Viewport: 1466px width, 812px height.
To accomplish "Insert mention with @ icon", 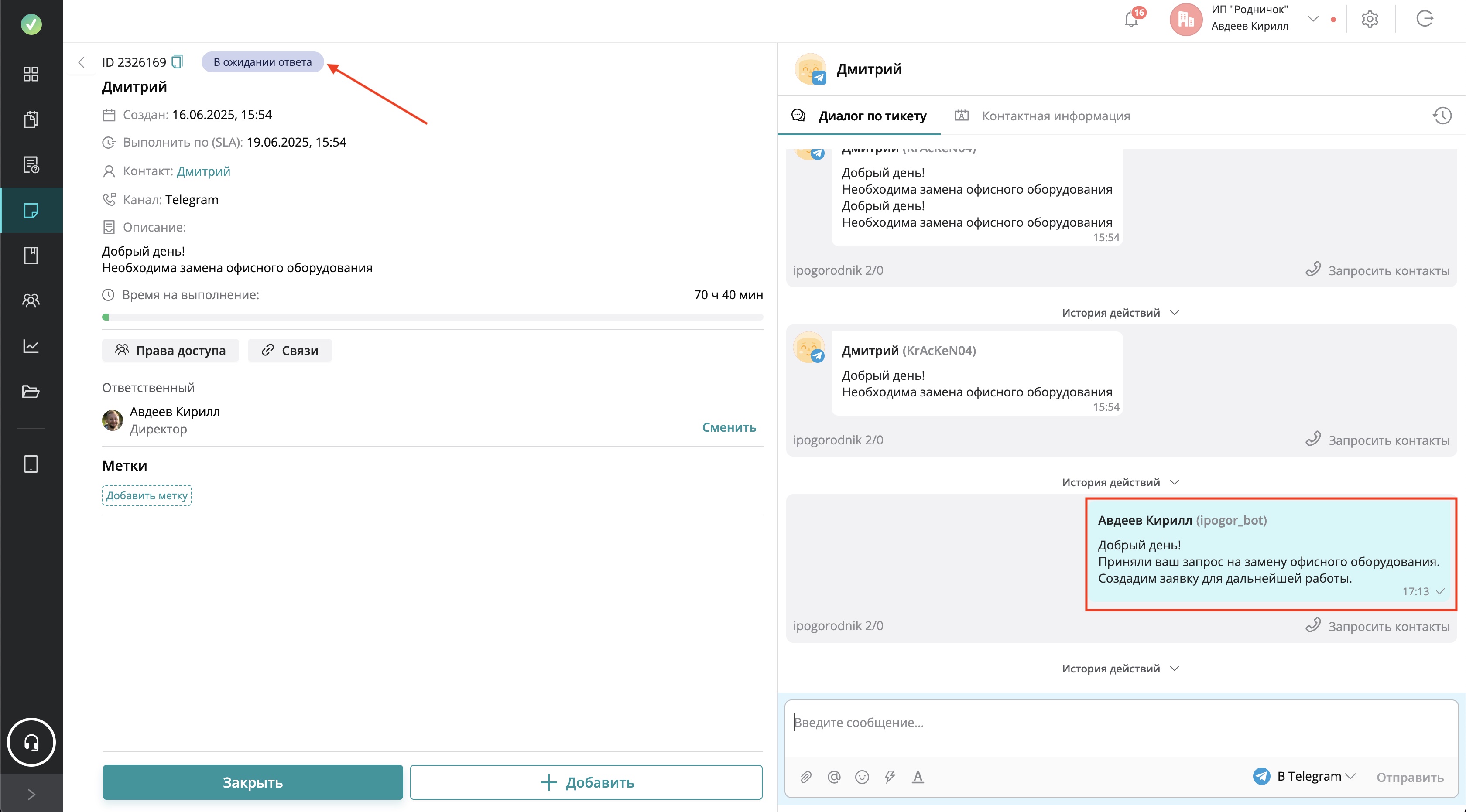I will [x=834, y=777].
